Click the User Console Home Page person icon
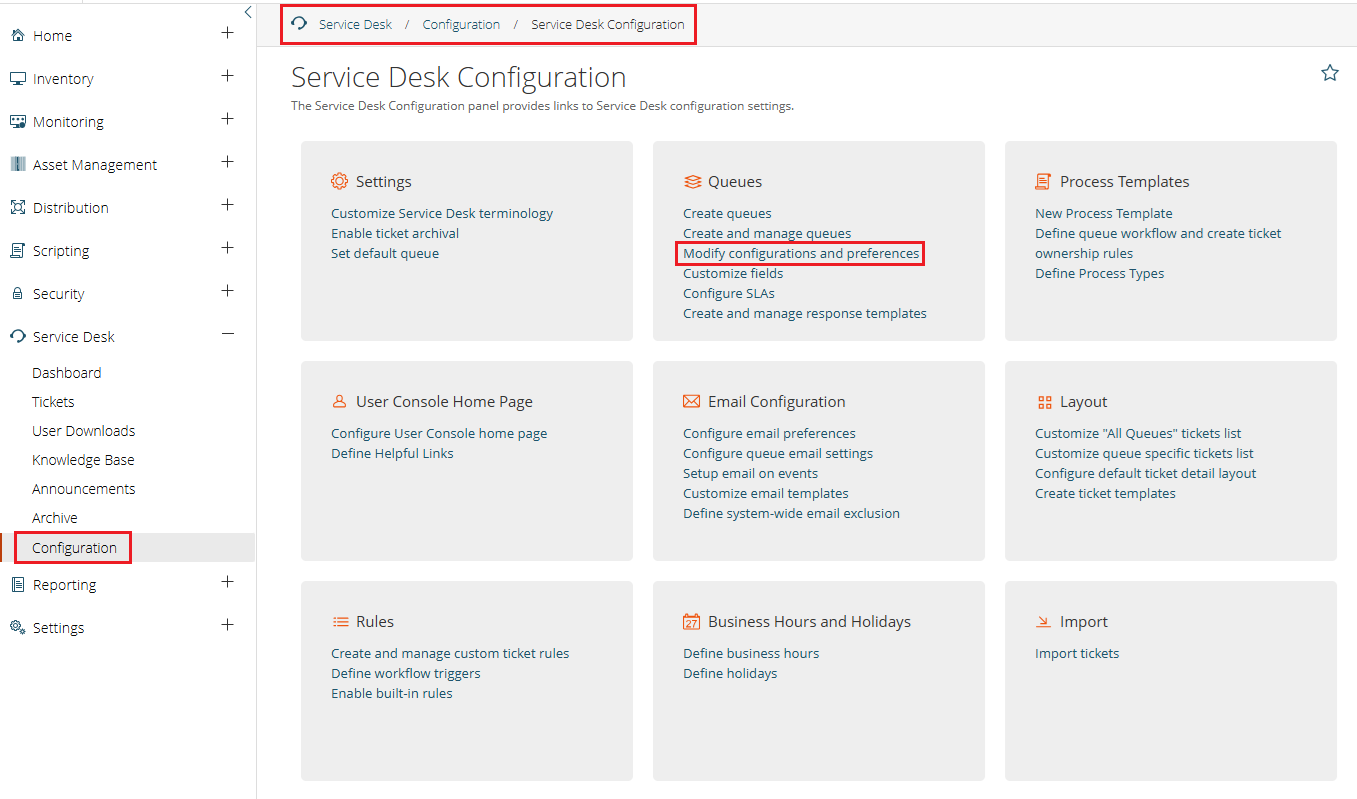 339,402
